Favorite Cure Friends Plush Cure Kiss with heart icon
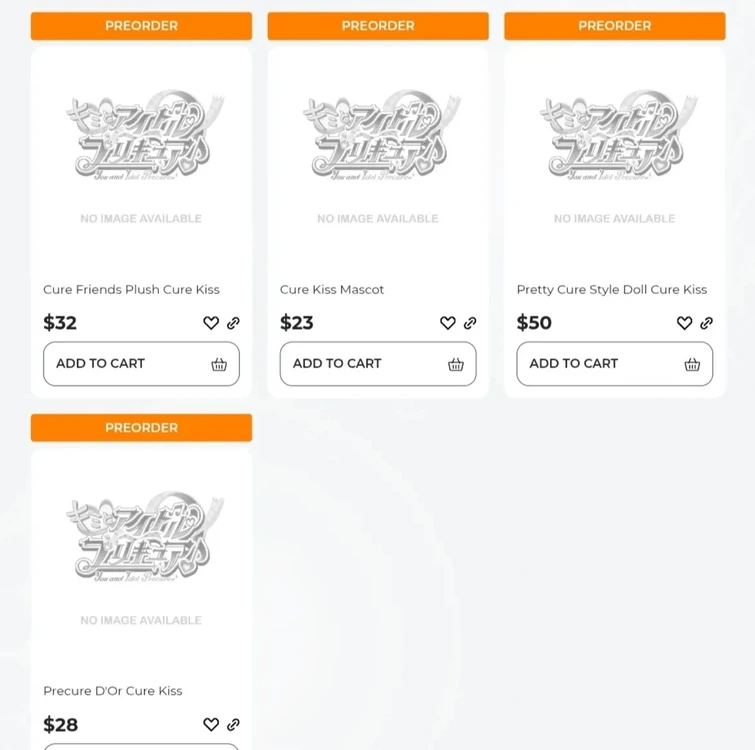This screenshot has height=750, width=755. (x=211, y=323)
